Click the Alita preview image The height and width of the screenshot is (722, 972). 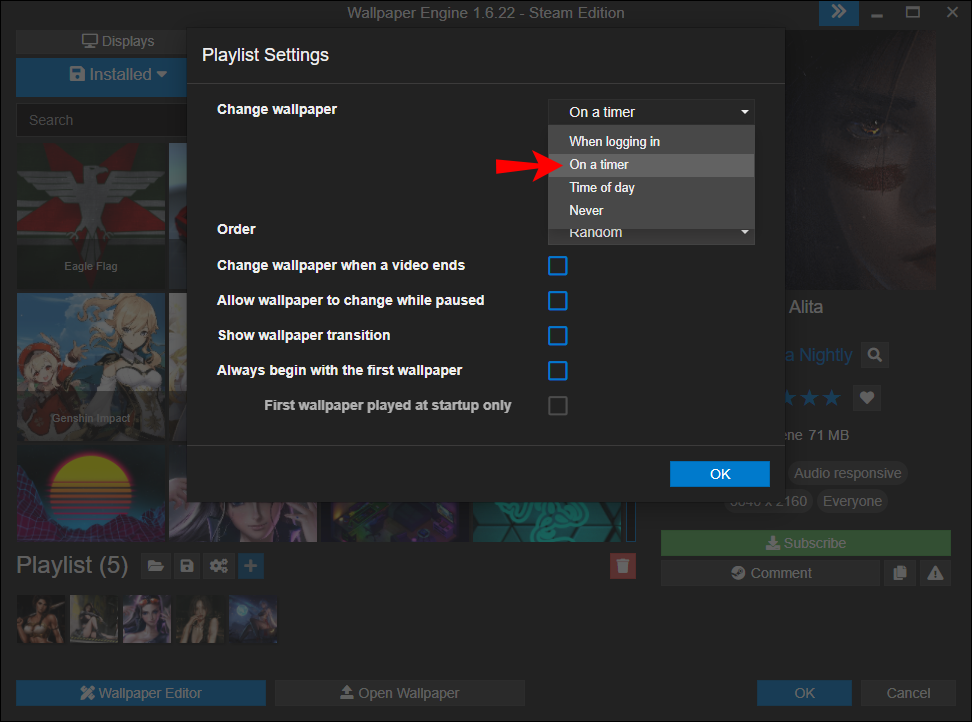861,160
